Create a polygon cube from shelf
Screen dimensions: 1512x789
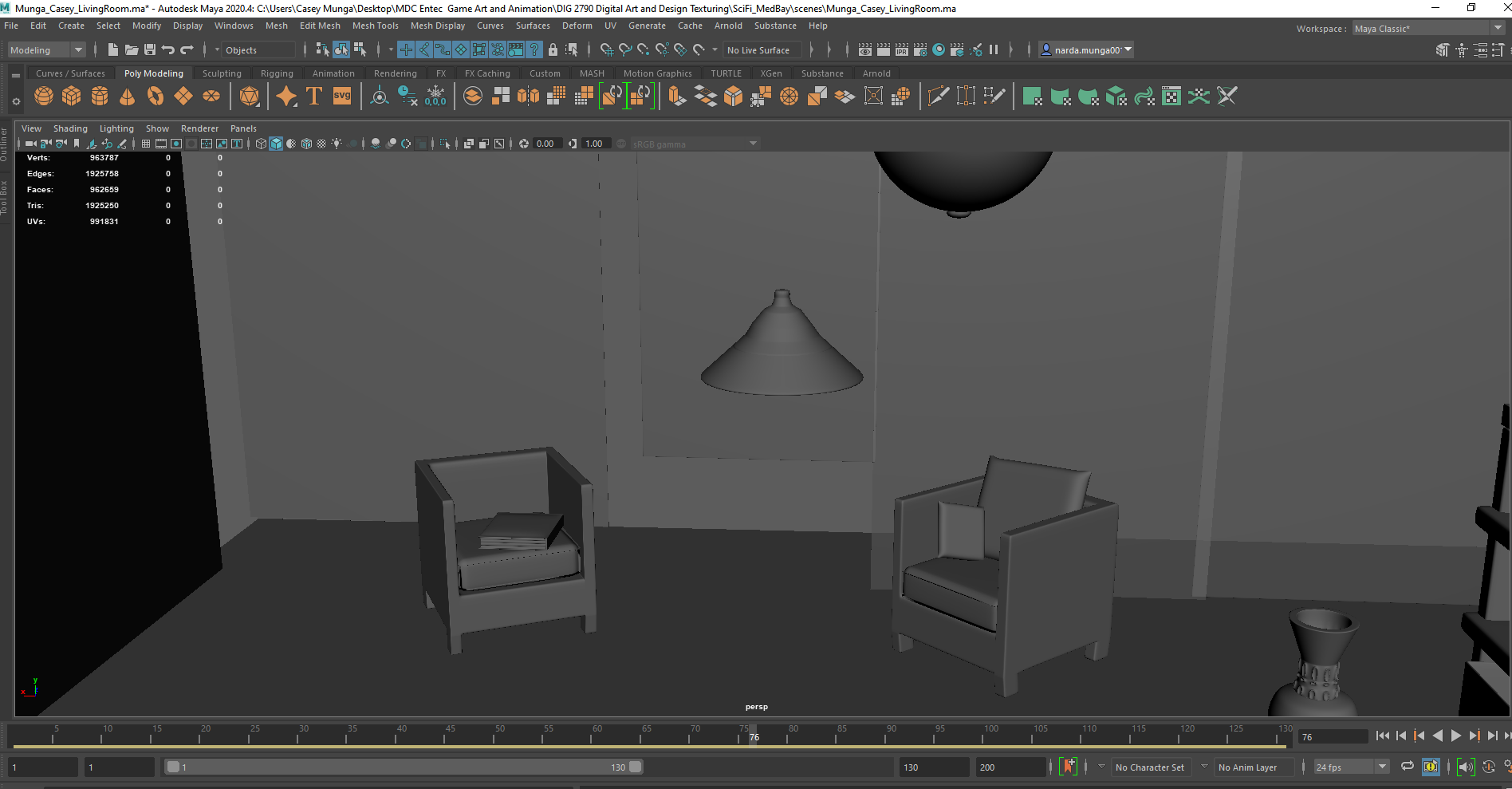[72, 97]
